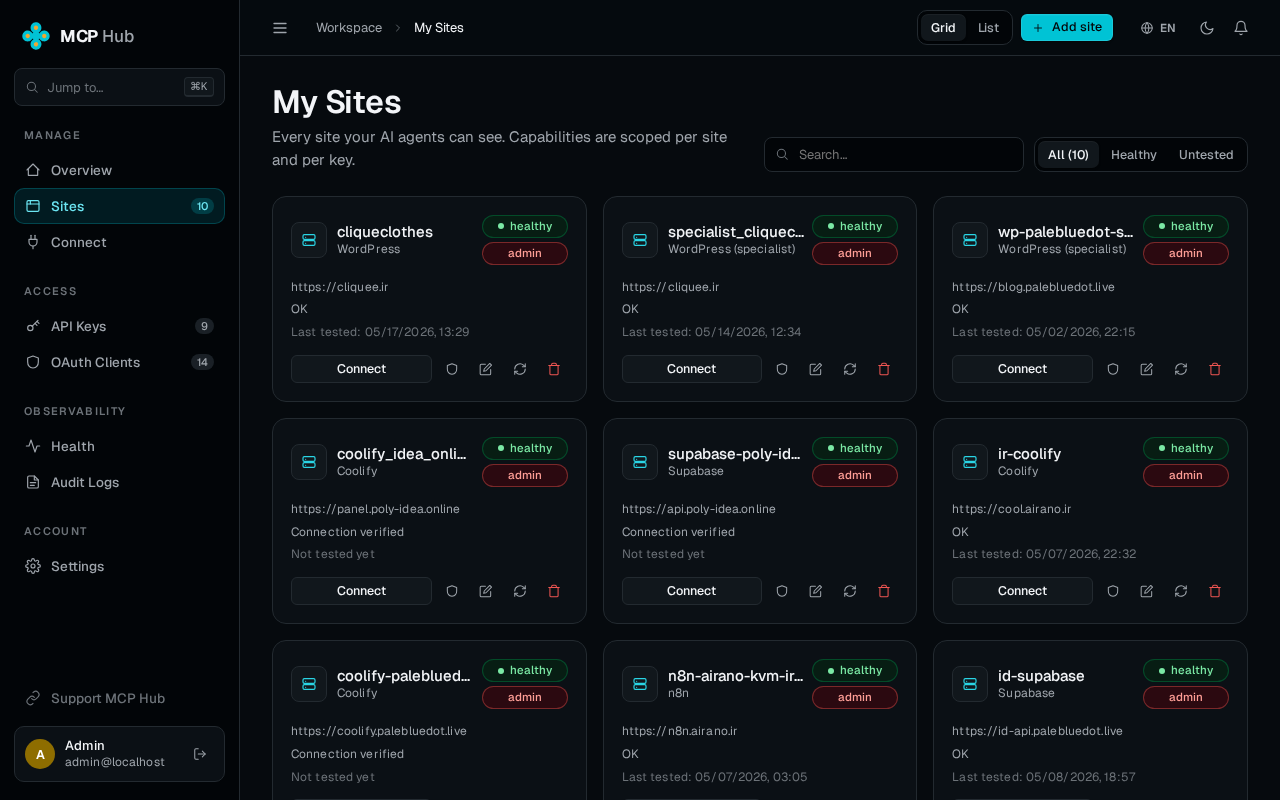Open the shield icon for wp-palebluedot site

[1113, 369]
